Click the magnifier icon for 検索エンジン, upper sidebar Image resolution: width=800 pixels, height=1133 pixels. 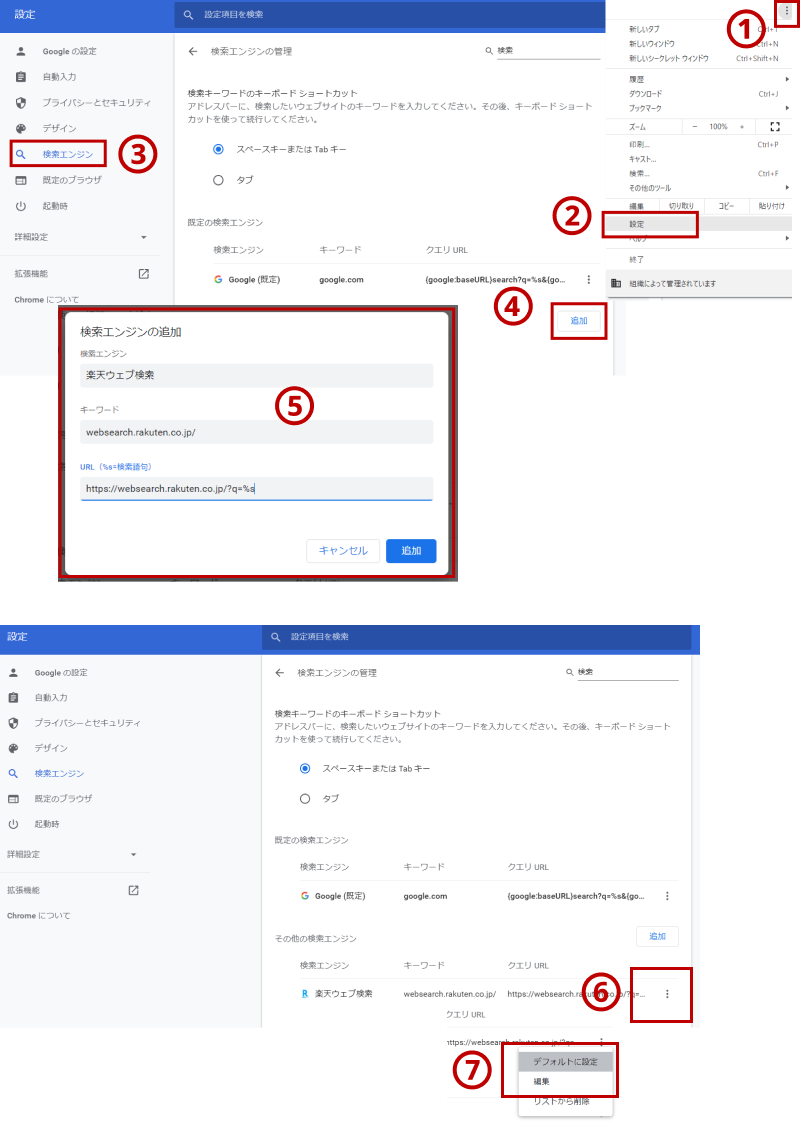tap(21, 154)
